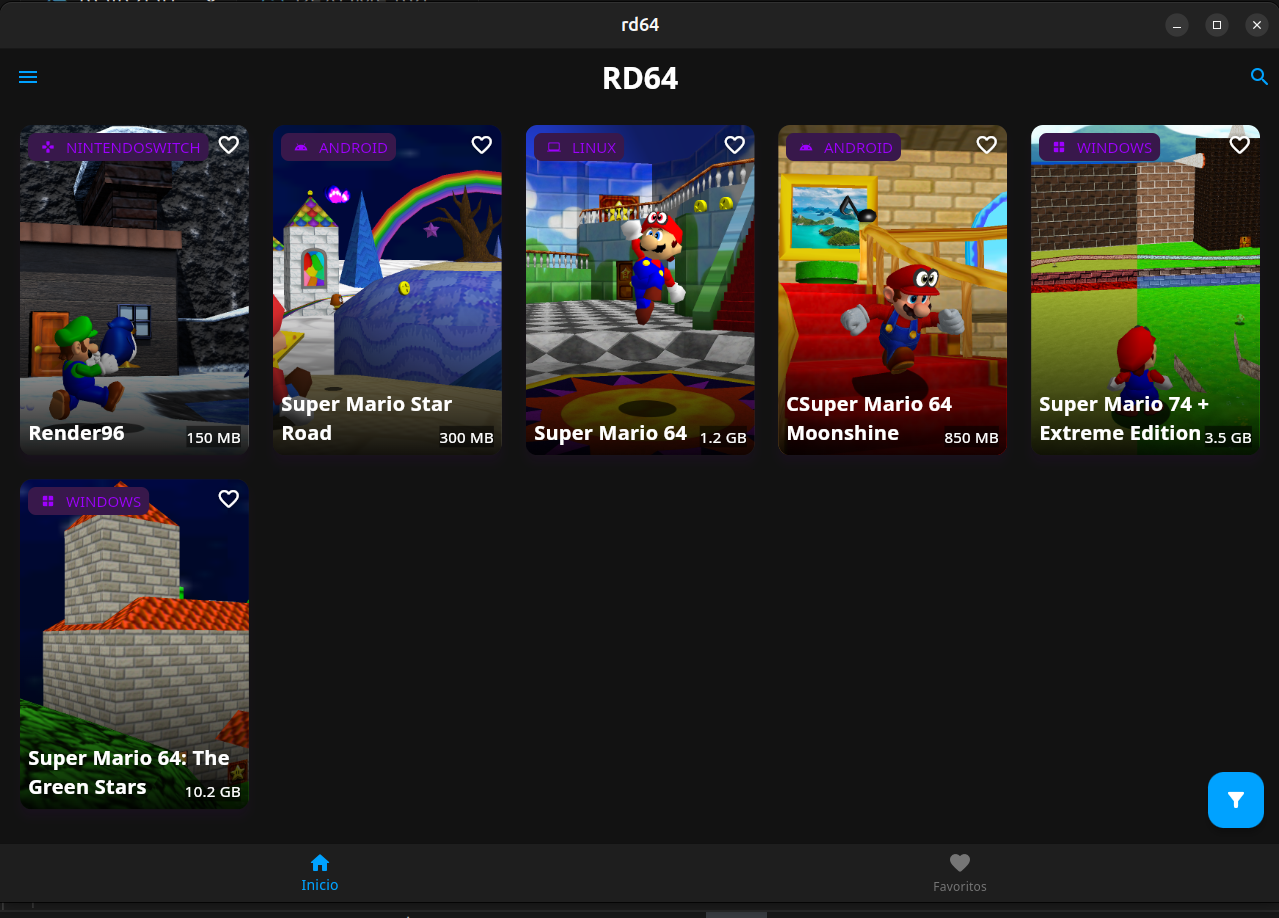
Task: Click the ANDROID badge on Super Mario Star Road
Action: [x=338, y=147]
